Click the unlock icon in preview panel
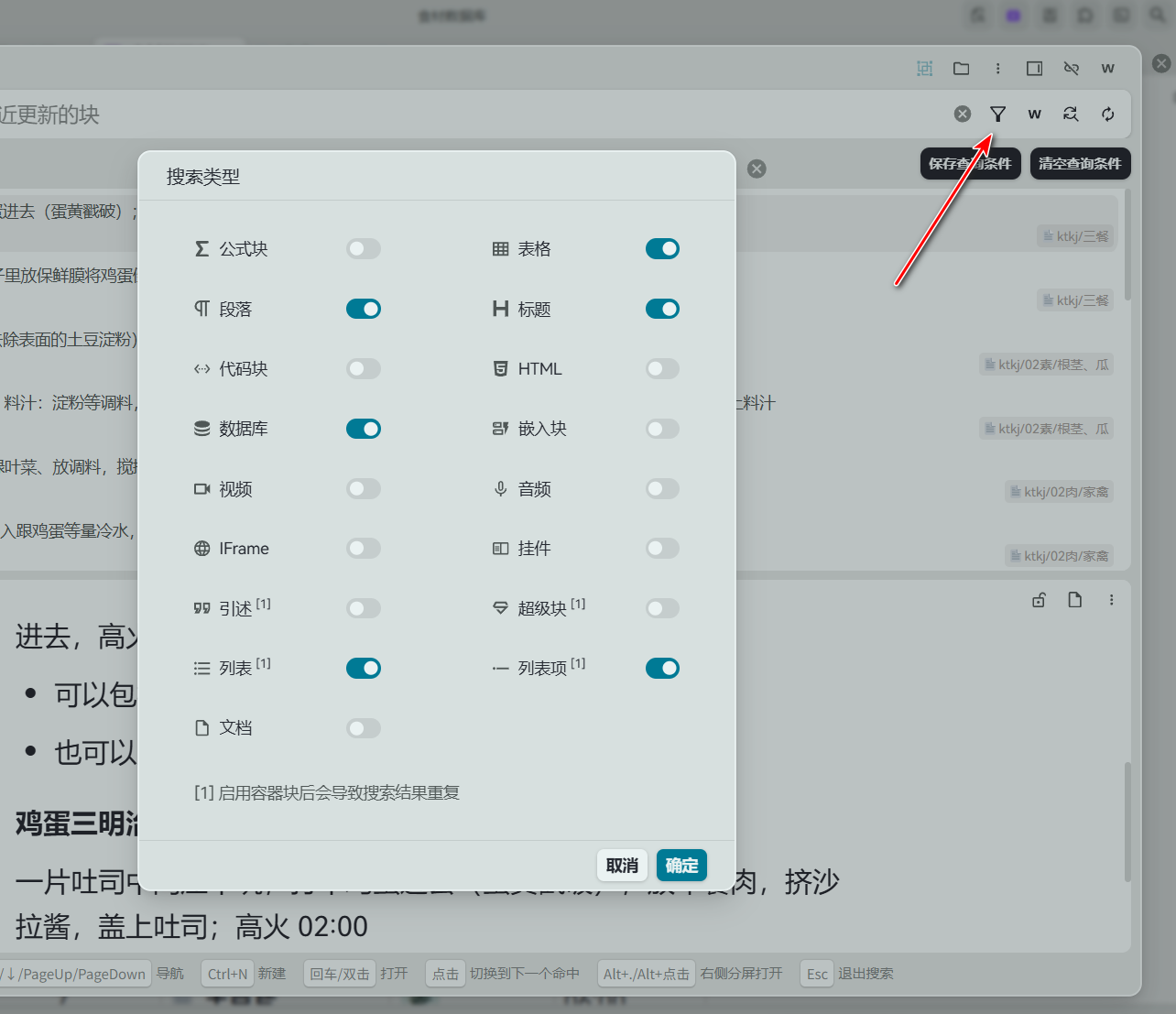 [x=1039, y=600]
